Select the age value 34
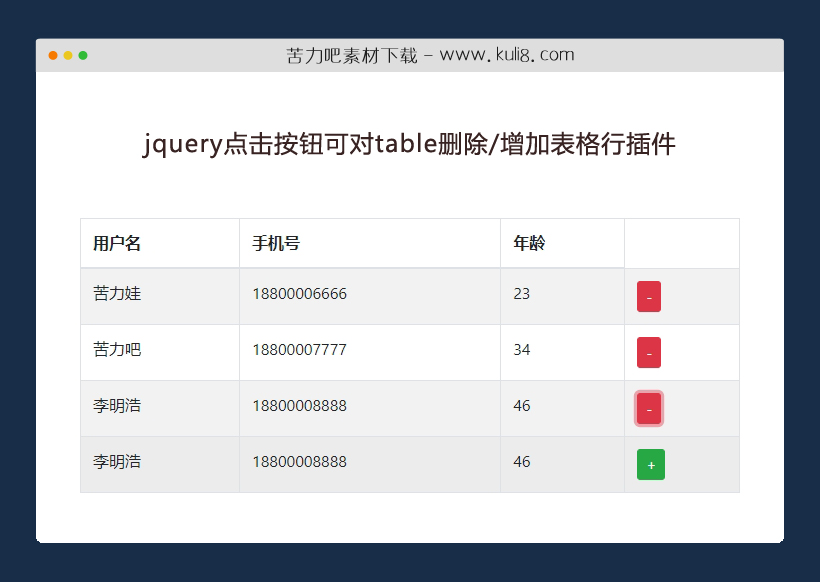 pyautogui.click(x=518, y=350)
